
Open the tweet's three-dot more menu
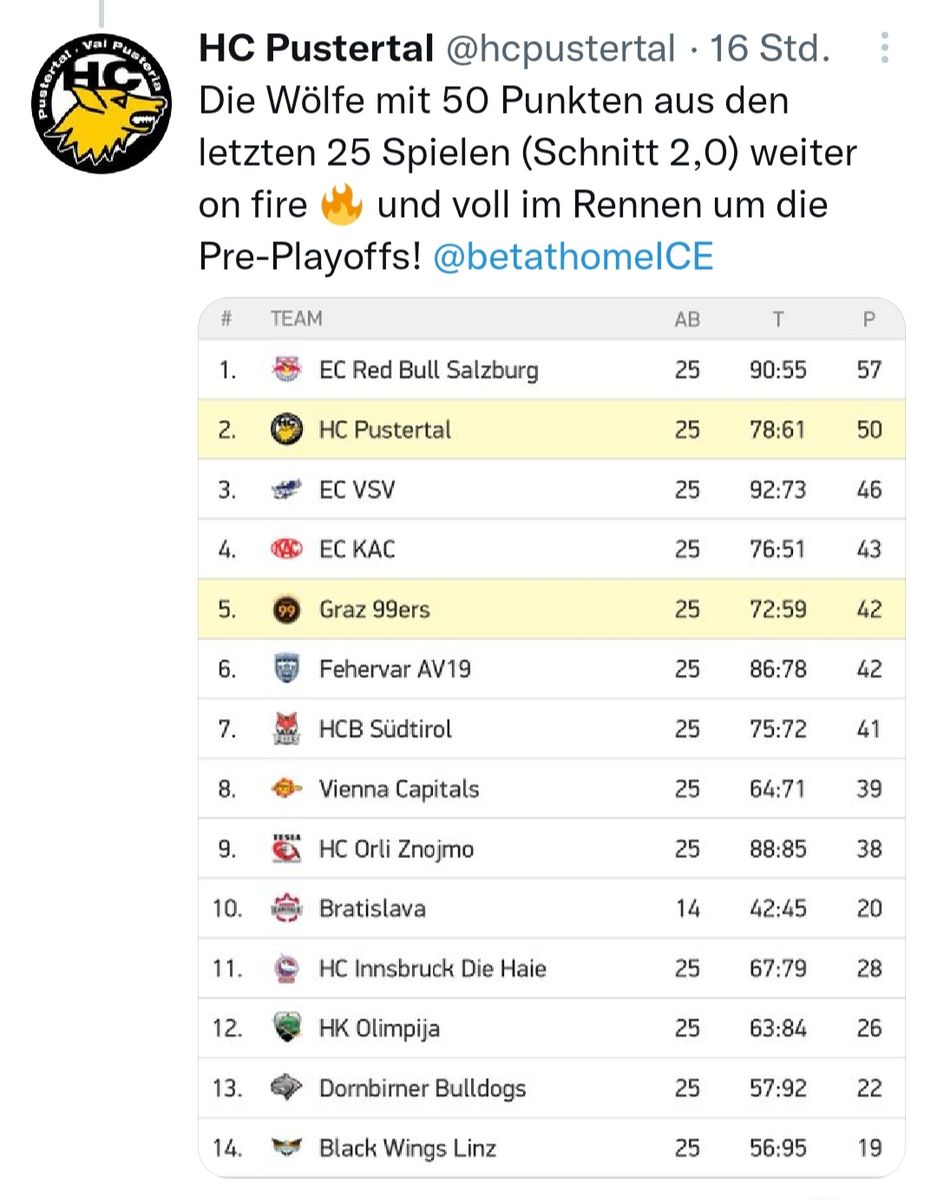(884, 47)
